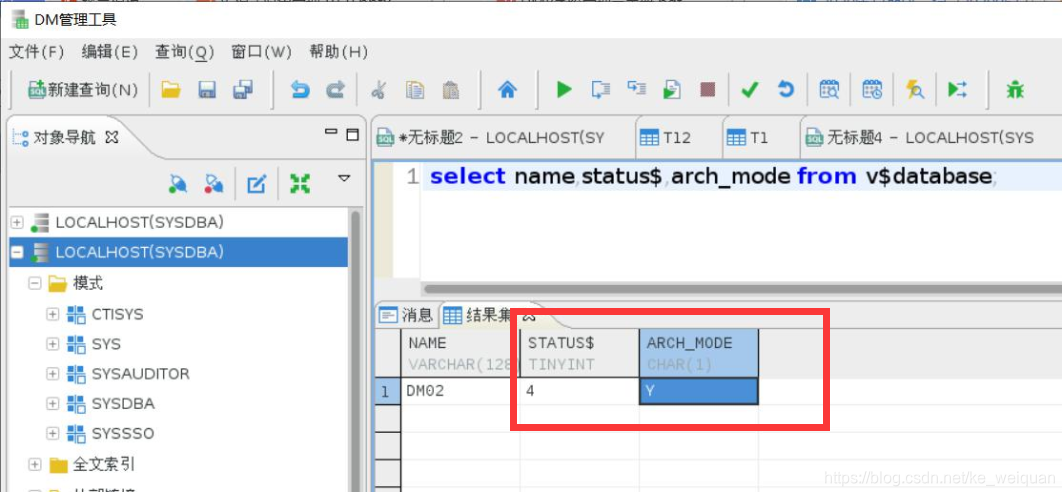
Task: Switch to the T12 tab
Action: (666, 138)
